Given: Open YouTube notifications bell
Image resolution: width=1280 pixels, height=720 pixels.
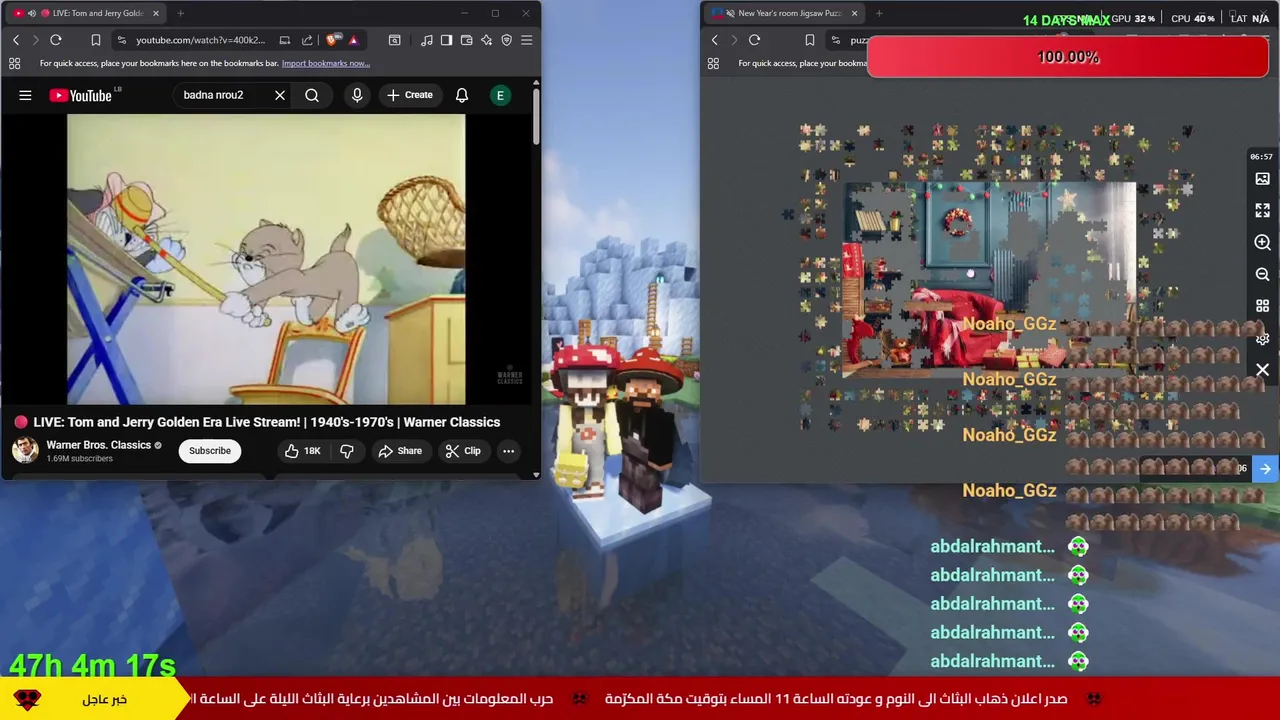Looking at the screenshot, I should point(462,95).
